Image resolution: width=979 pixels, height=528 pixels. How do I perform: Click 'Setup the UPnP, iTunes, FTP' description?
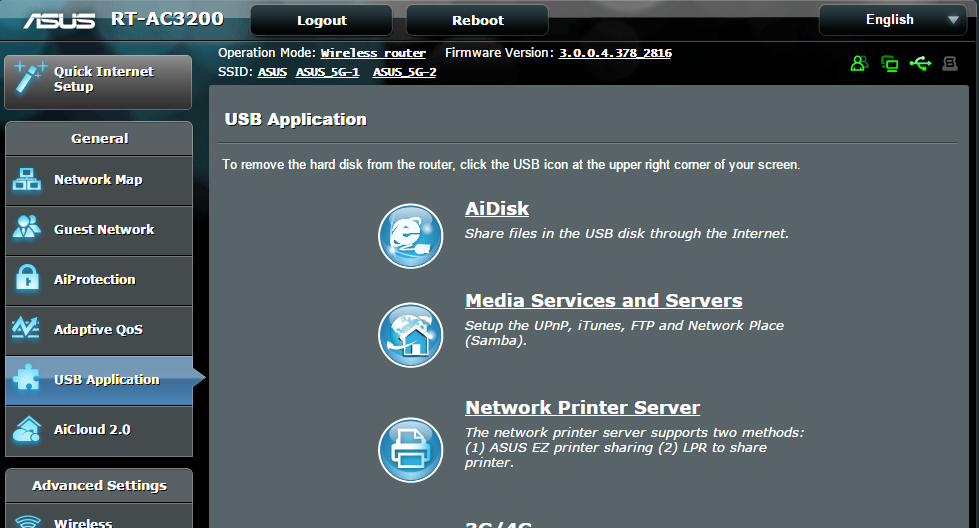pyautogui.click(x=624, y=333)
